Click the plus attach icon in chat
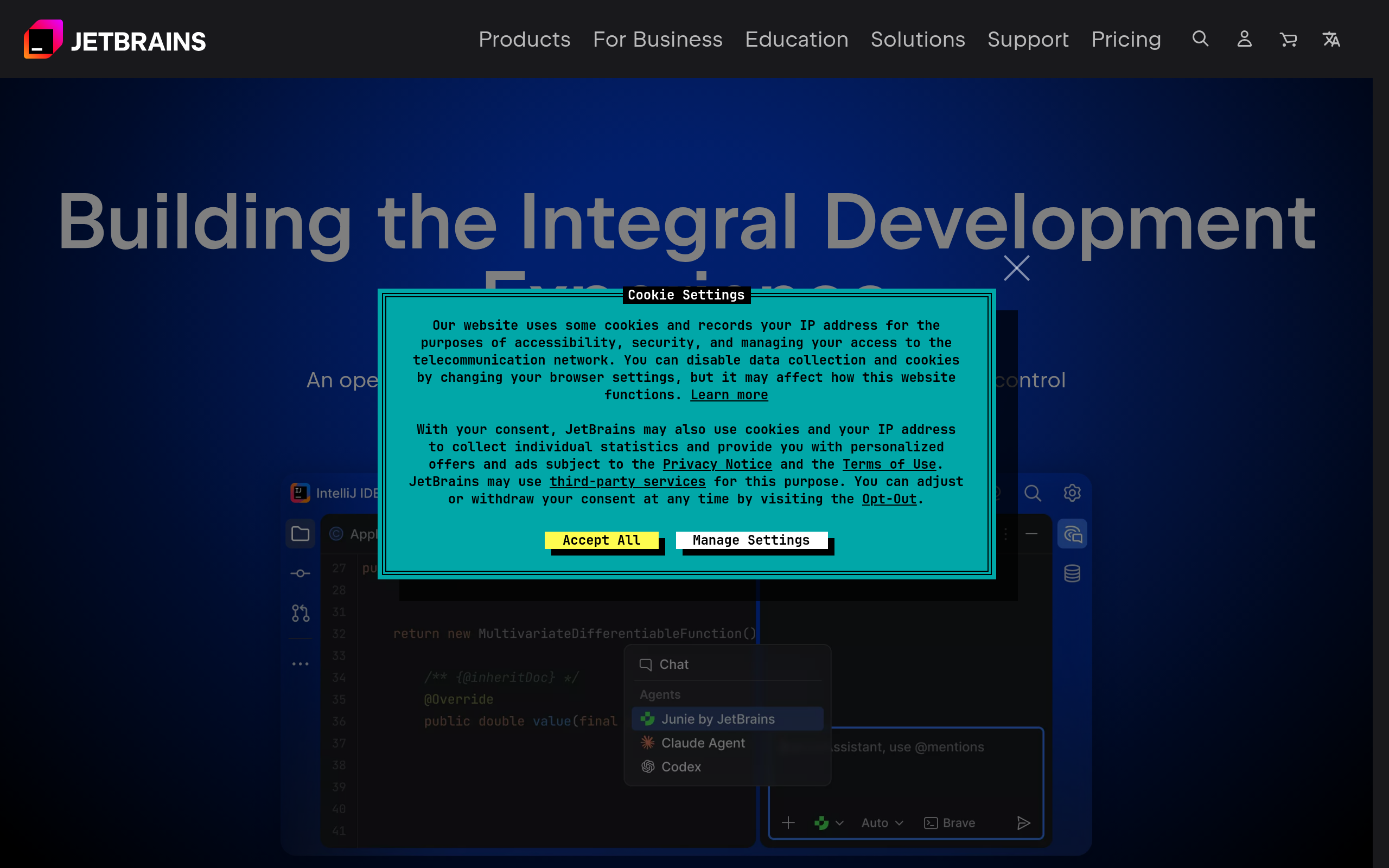This screenshot has height=868, width=1389. tap(788, 822)
